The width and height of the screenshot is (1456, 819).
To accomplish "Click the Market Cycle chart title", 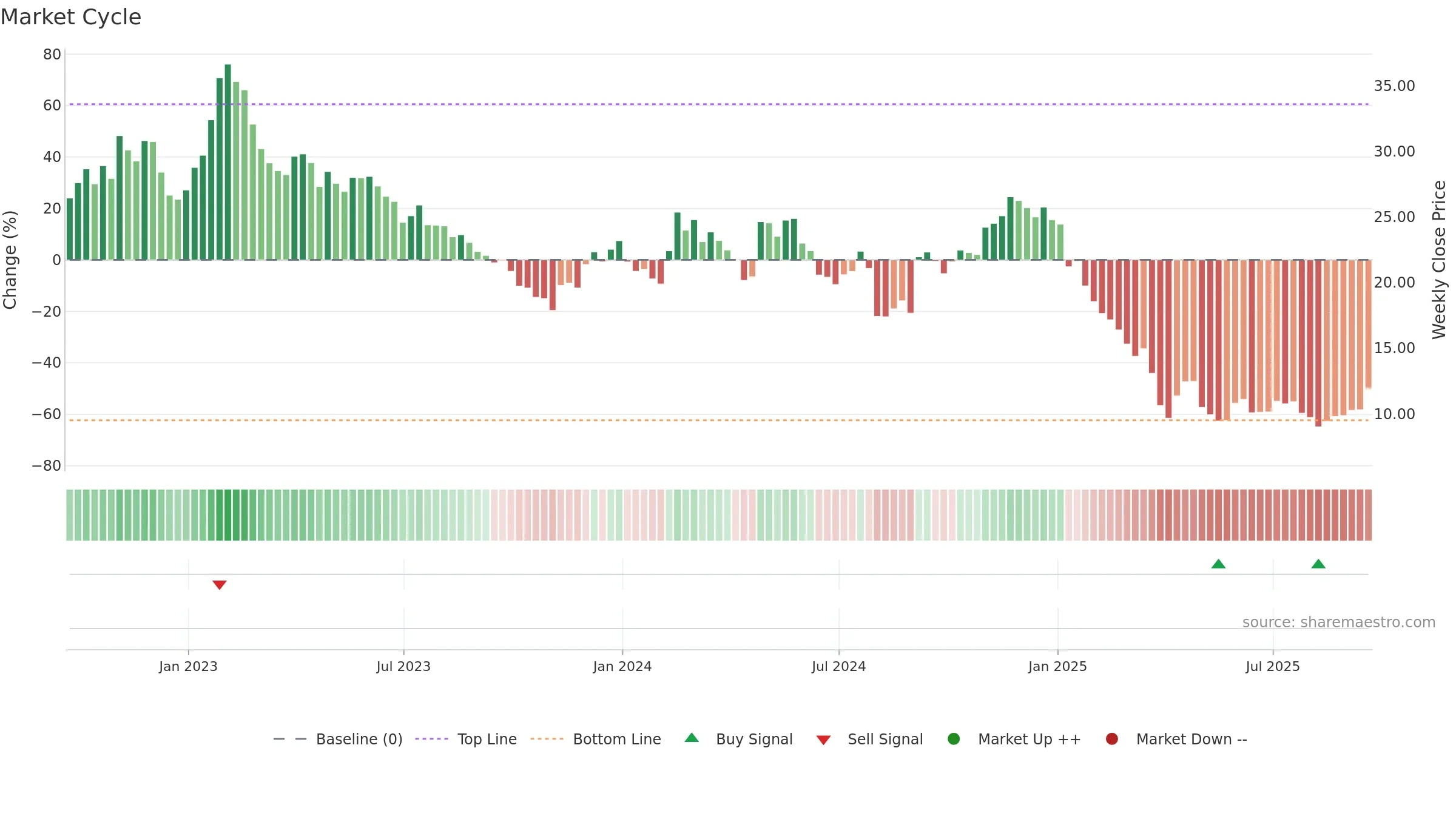I will click(71, 17).
